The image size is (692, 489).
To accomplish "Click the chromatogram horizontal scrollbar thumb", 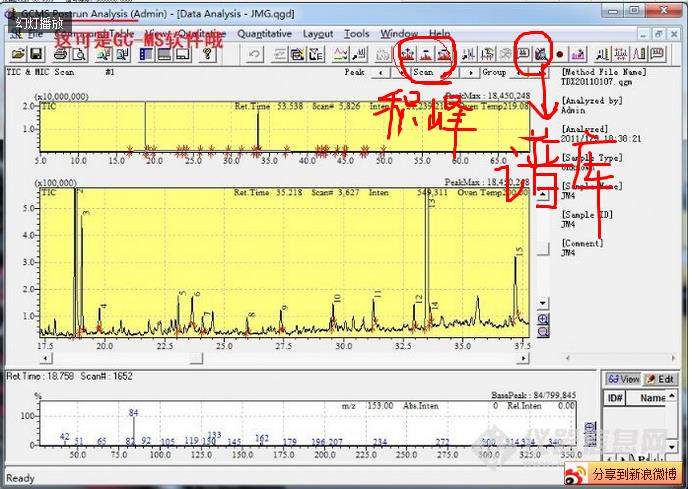I will [197, 358].
